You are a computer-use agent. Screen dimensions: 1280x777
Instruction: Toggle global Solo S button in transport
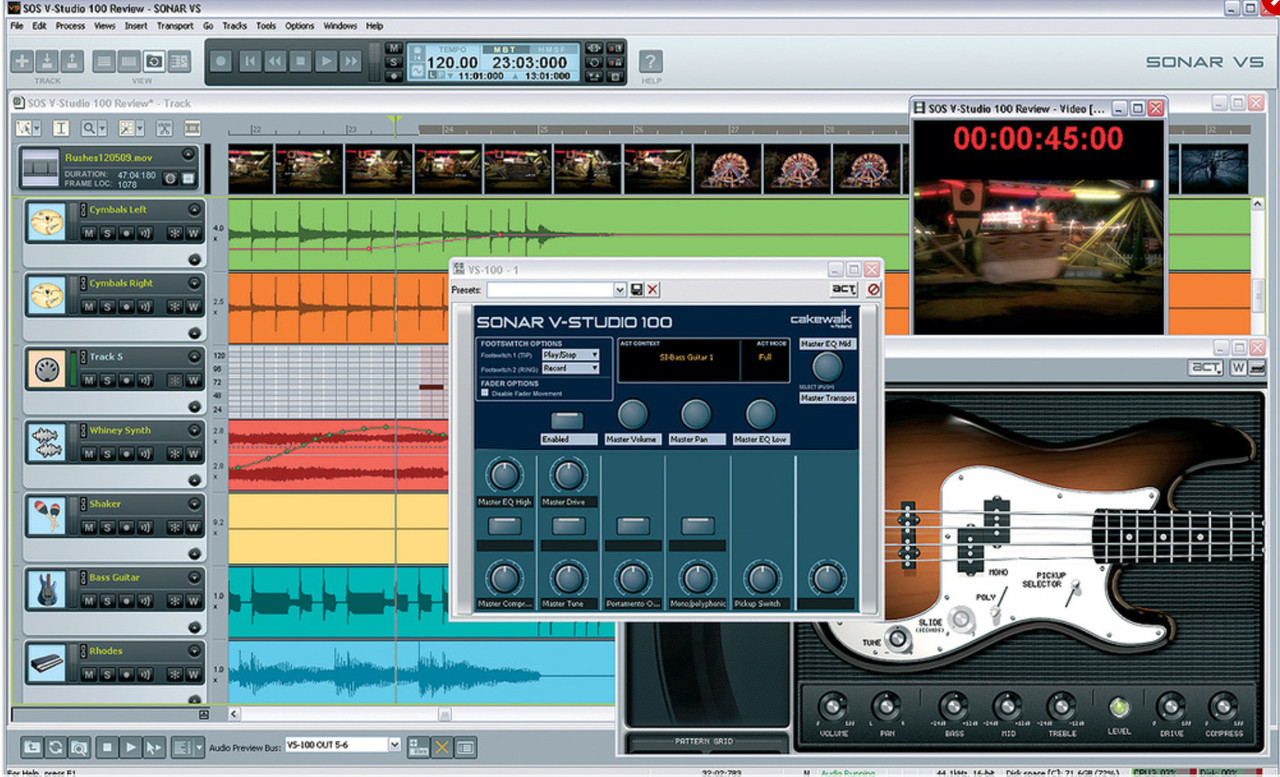tap(394, 62)
